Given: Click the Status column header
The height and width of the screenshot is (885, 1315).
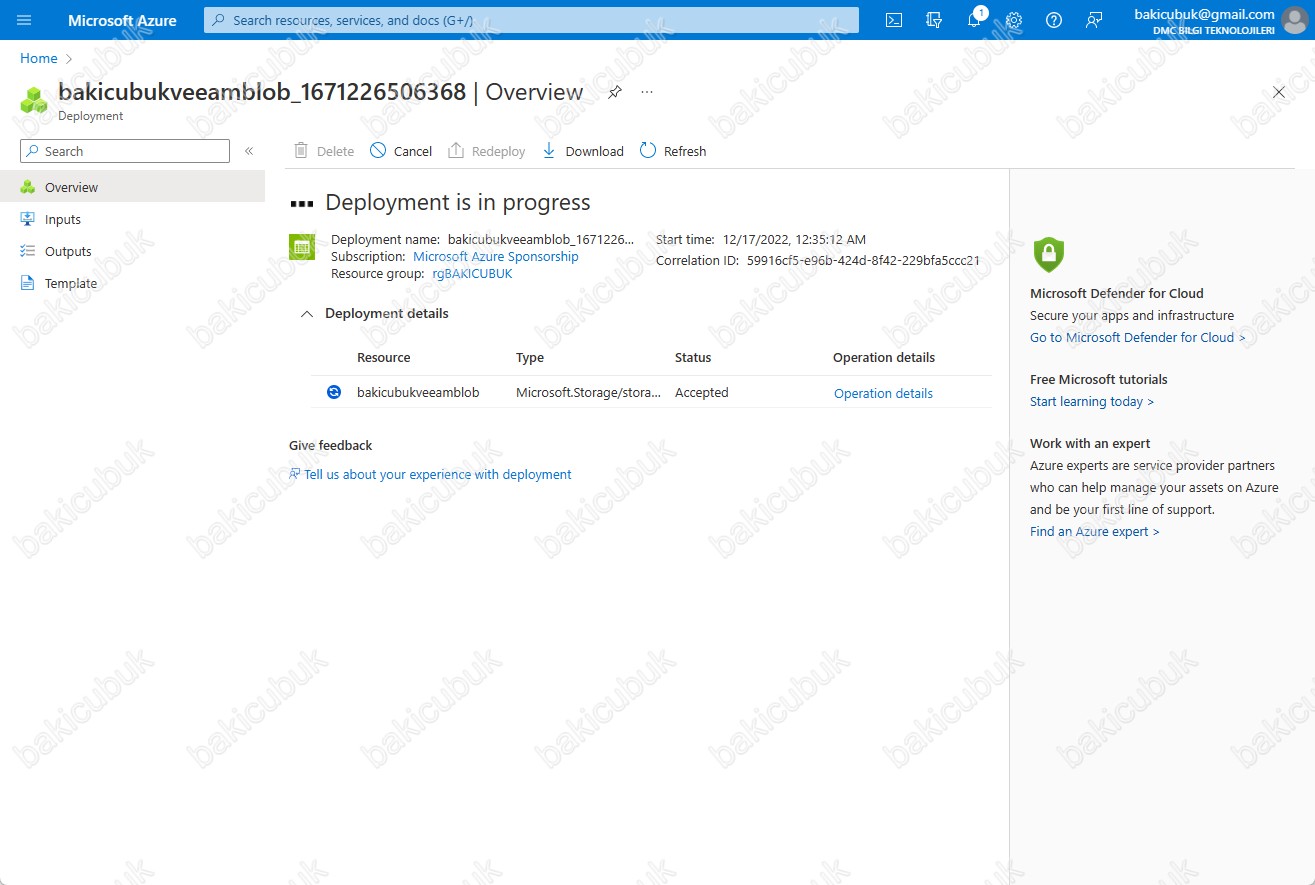Looking at the screenshot, I should tap(693, 357).
